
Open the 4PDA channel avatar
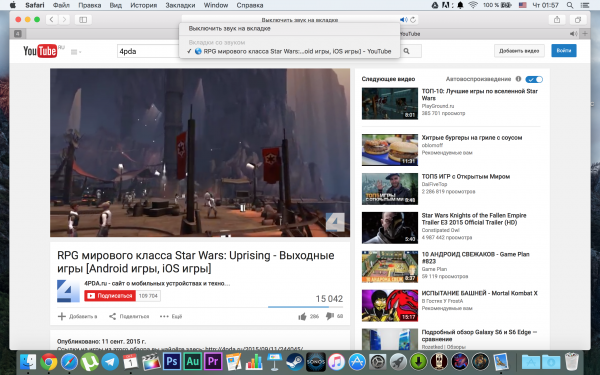point(68,291)
